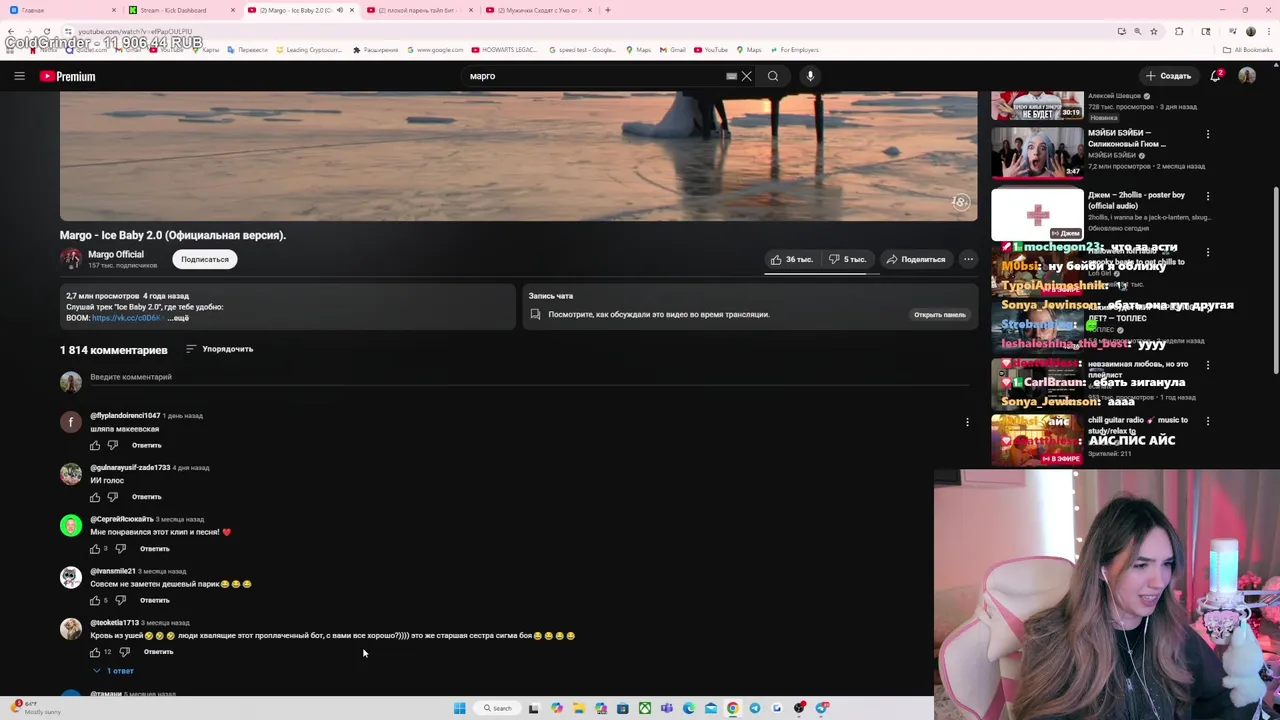
Task: Open the YouTube hamburger guide menu
Action: coord(19,76)
